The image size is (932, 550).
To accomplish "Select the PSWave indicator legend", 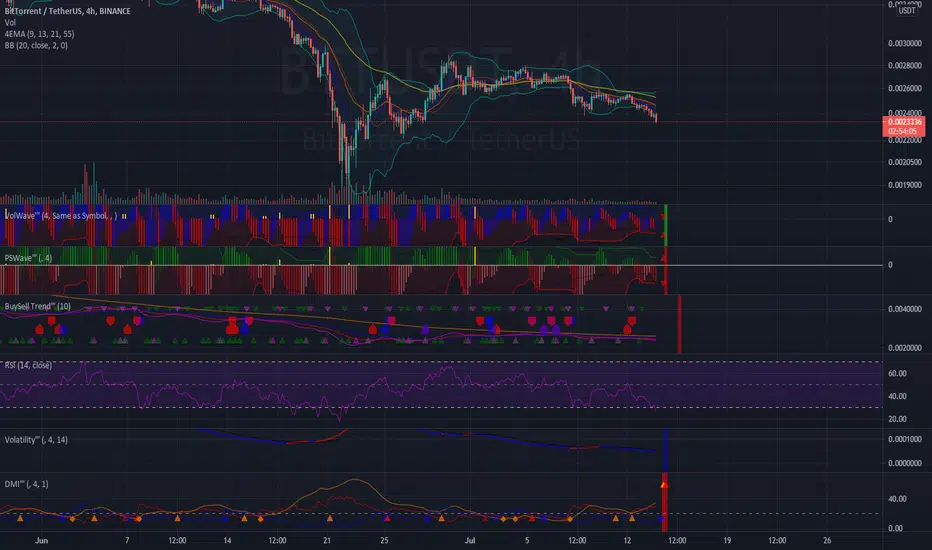I will pyautogui.click(x=28, y=258).
